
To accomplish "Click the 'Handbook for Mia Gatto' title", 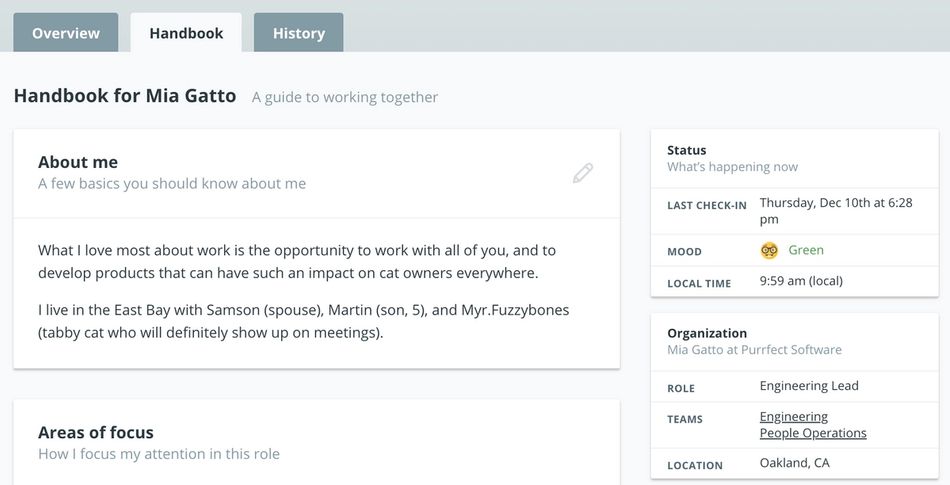I will tap(125, 96).
